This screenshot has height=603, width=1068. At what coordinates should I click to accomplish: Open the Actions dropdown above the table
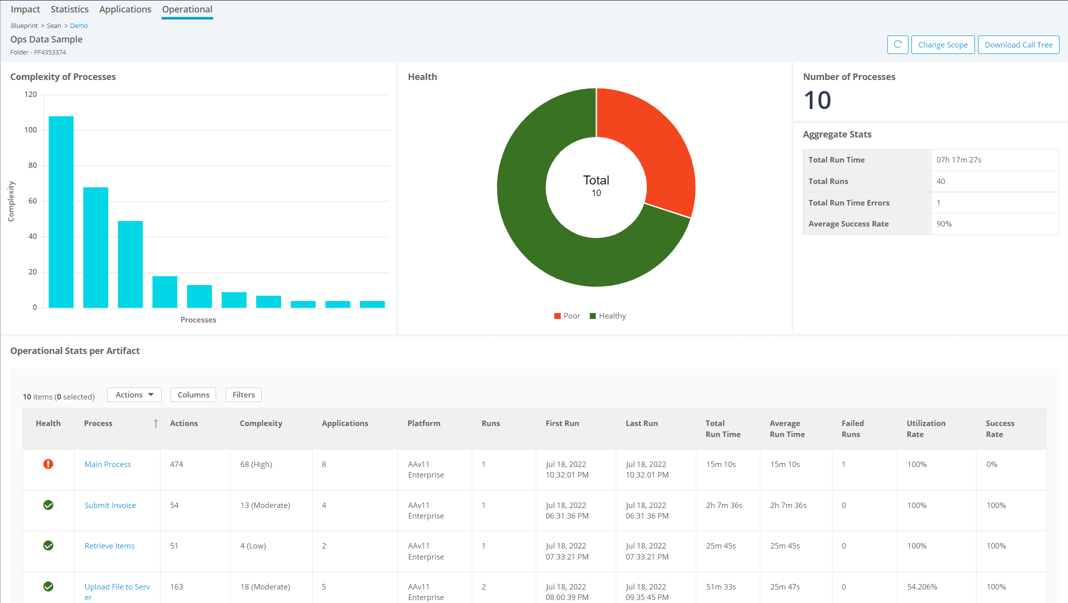133,394
